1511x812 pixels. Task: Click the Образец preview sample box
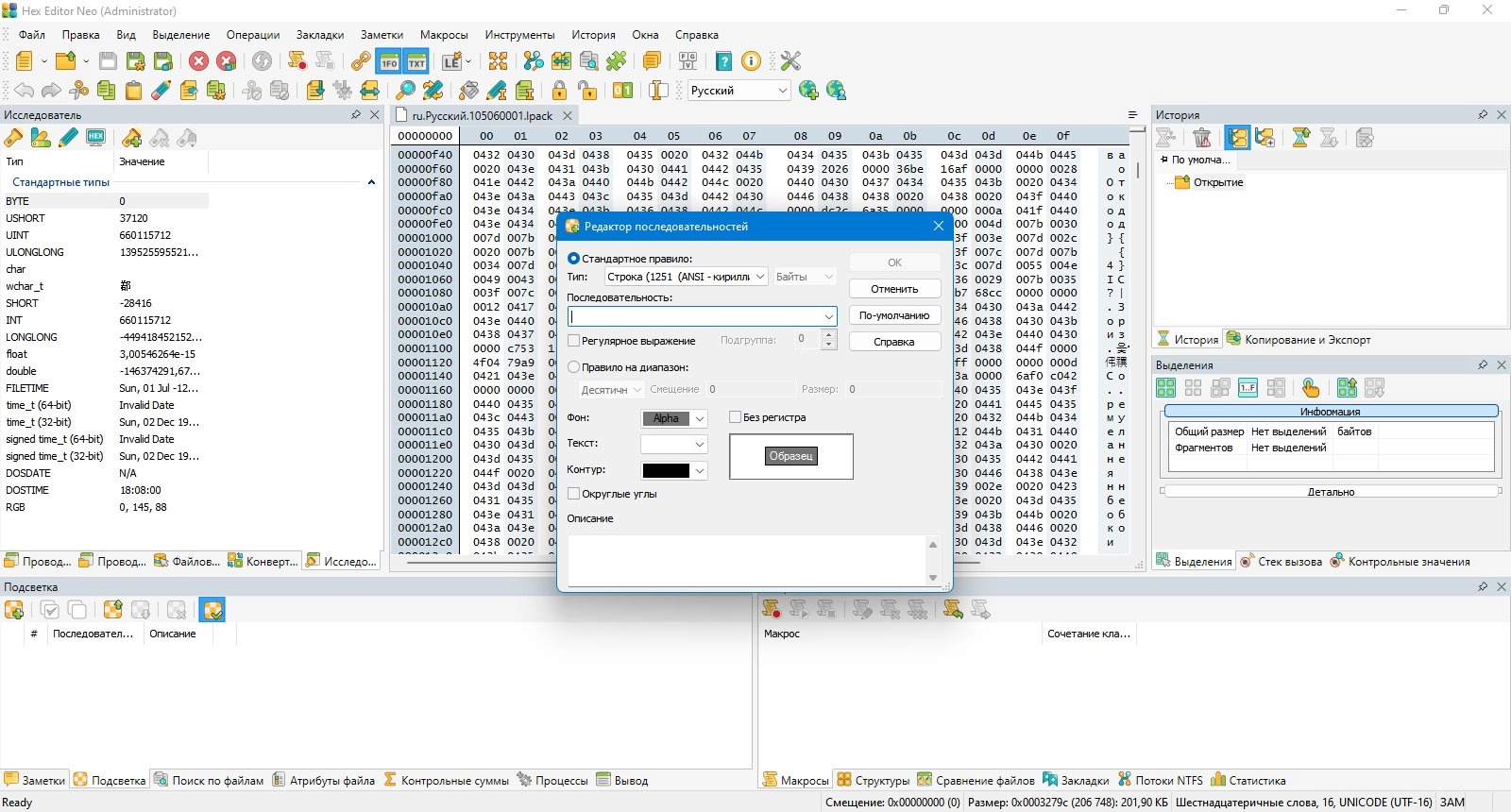pyautogui.click(x=791, y=456)
